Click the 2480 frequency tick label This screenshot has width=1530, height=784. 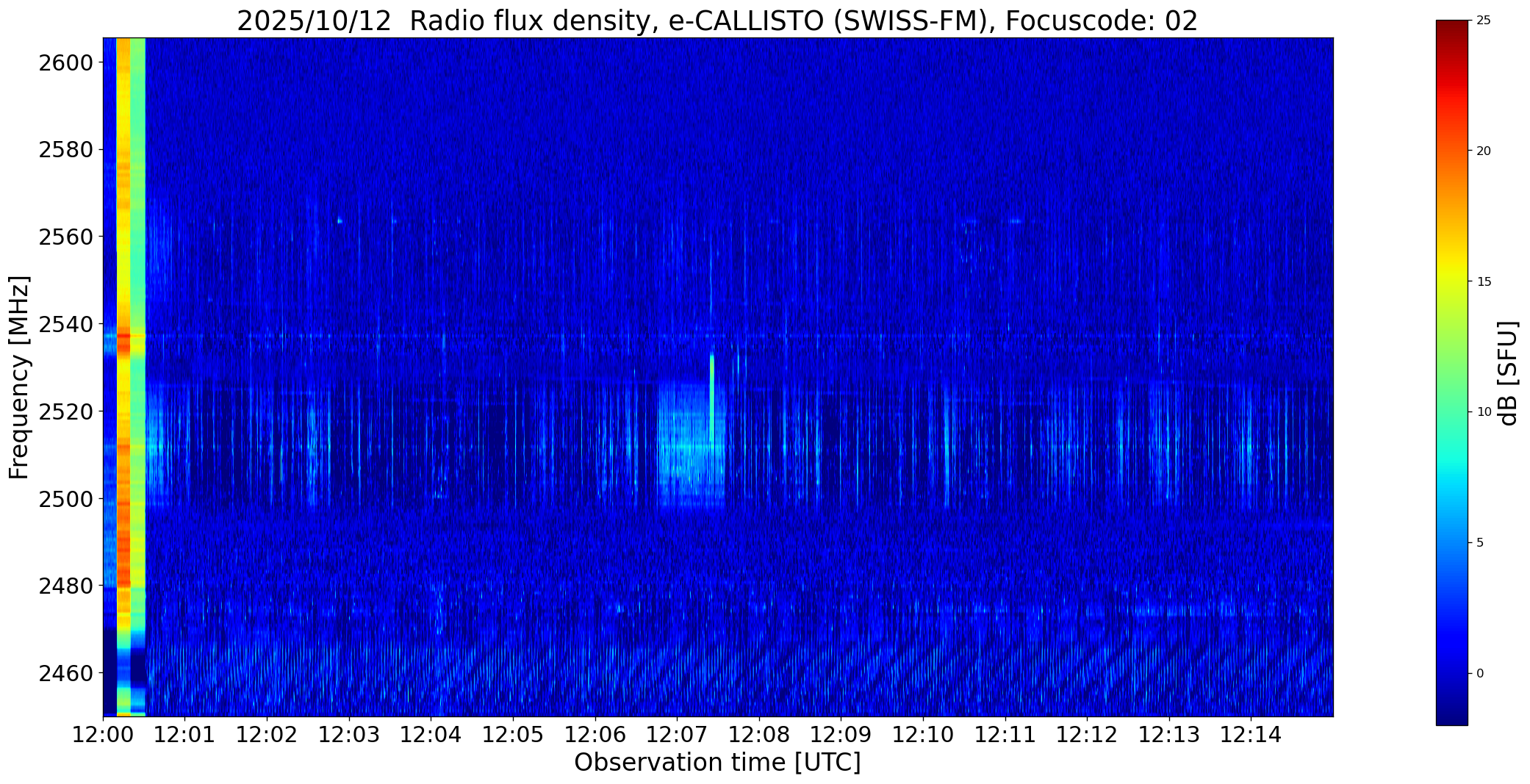tap(65, 586)
